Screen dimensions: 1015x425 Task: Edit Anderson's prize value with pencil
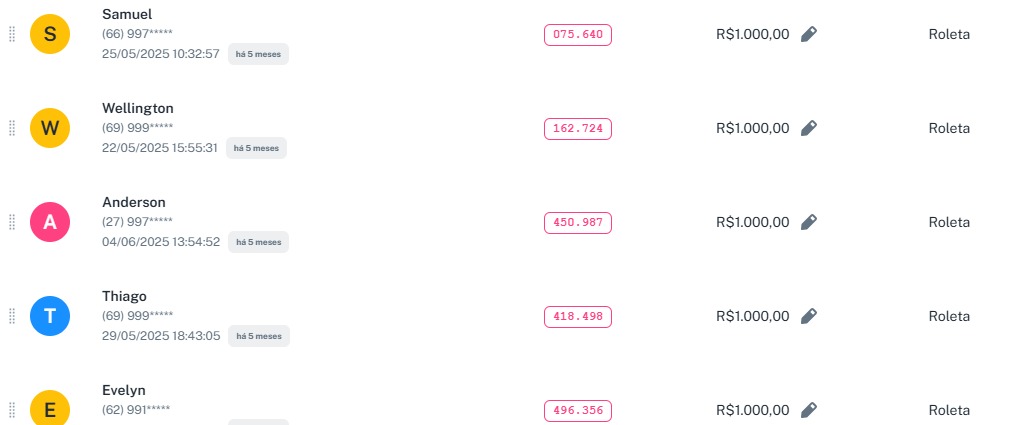[809, 222]
